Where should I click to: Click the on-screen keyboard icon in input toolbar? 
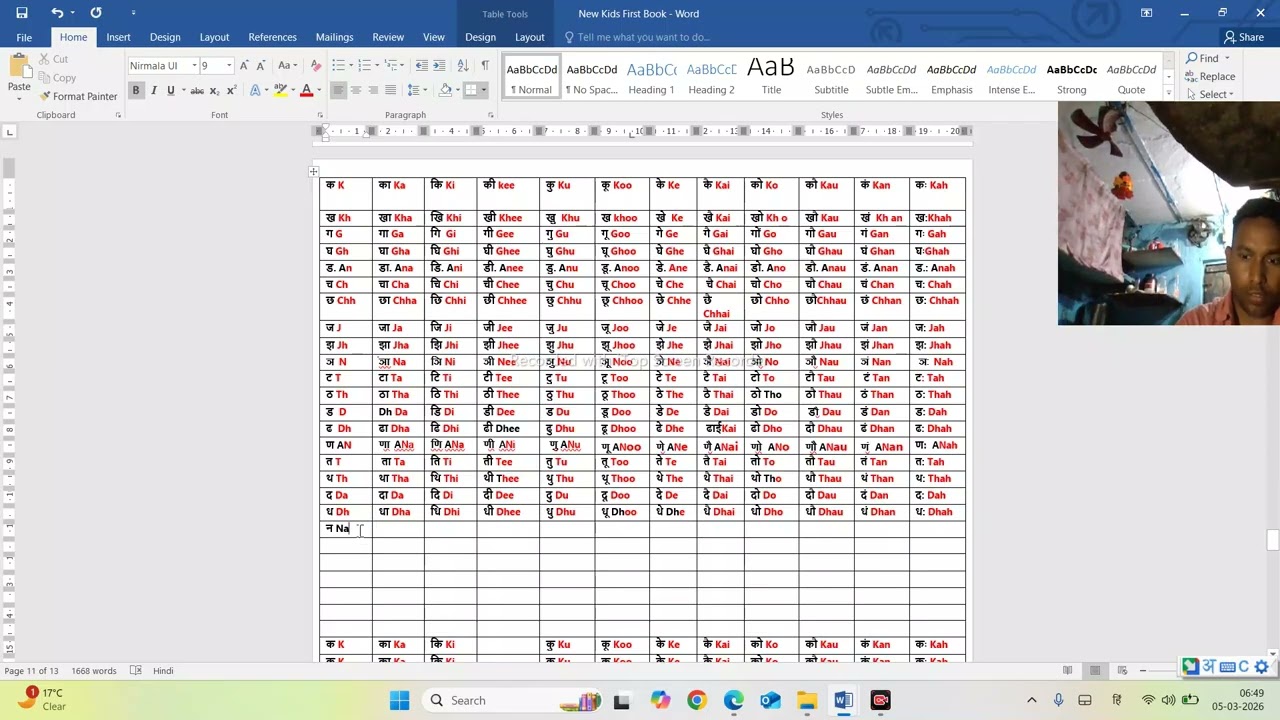[x=1226, y=666]
